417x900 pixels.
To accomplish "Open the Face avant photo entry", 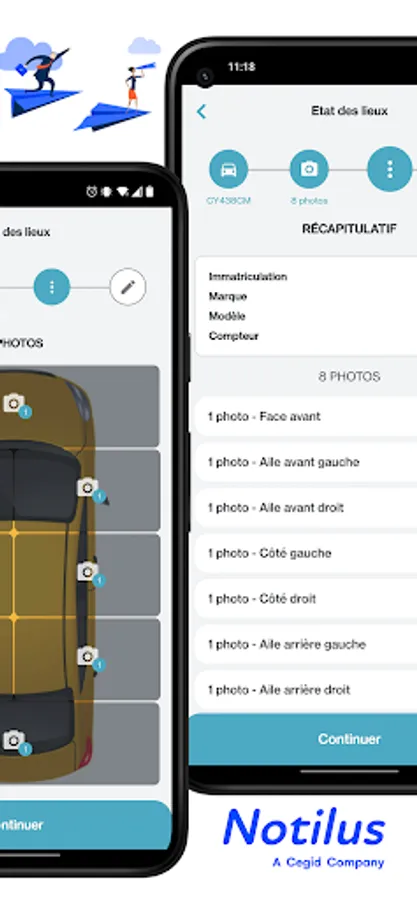I will click(306, 417).
